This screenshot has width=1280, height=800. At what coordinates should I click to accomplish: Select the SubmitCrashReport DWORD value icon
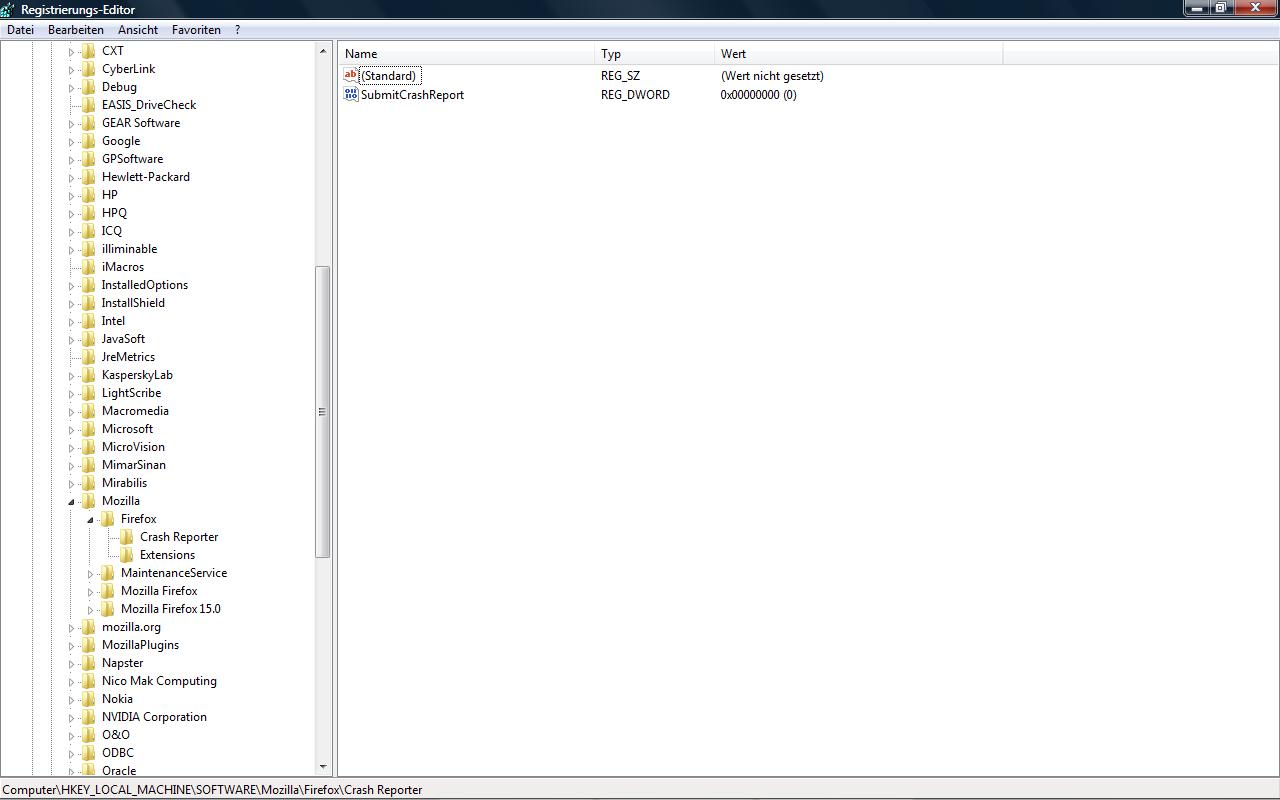[350, 95]
